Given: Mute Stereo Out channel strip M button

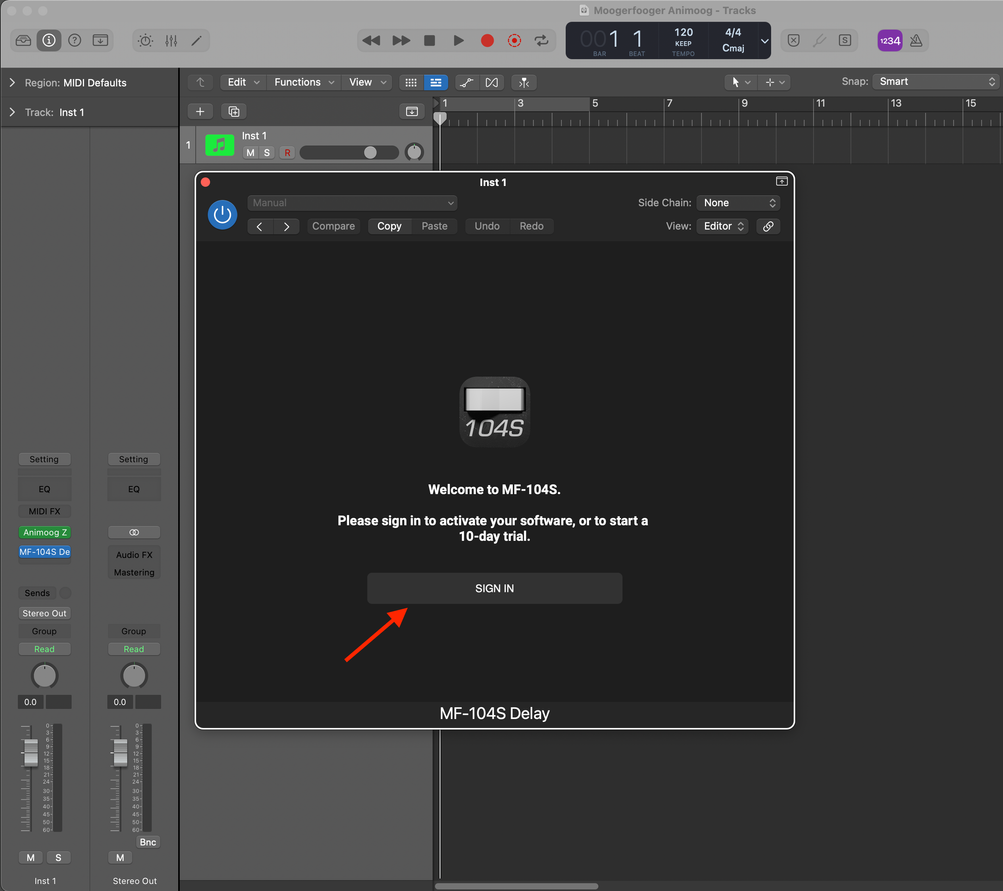Looking at the screenshot, I should click(120, 857).
